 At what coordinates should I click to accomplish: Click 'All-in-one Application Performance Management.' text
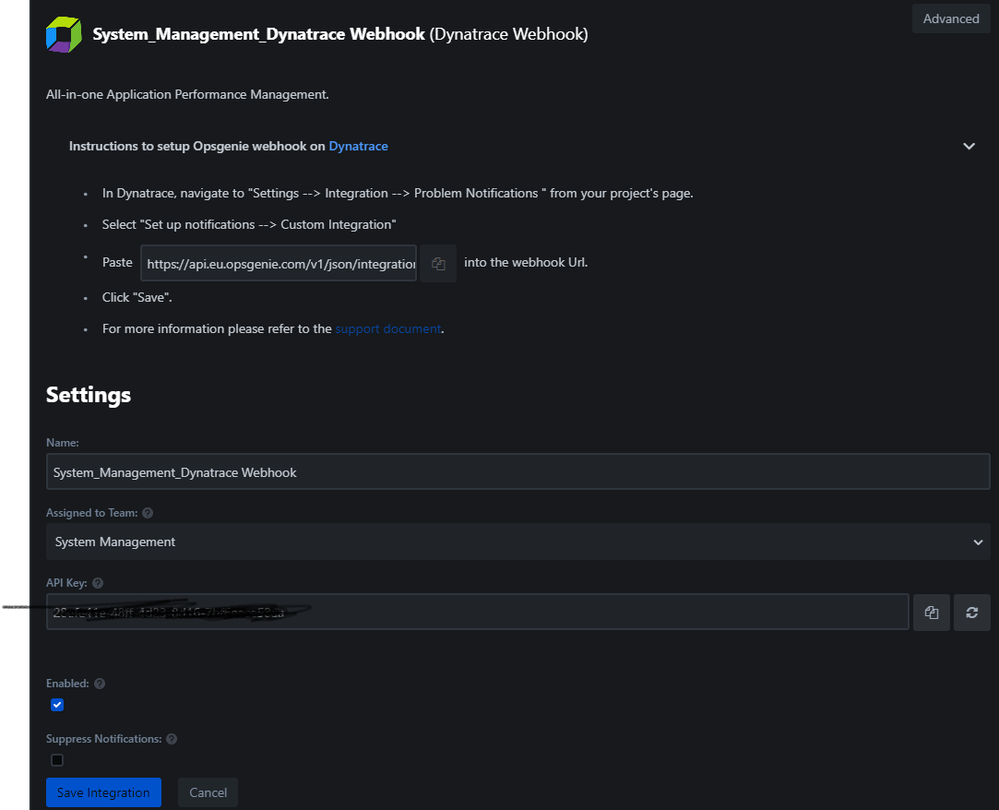click(187, 94)
